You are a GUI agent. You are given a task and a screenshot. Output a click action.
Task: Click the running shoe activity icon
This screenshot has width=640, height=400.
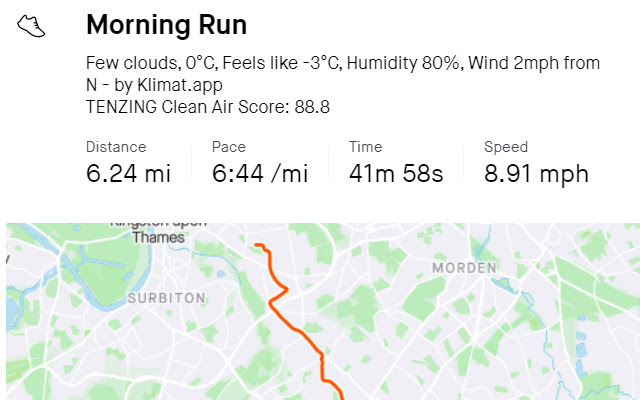[x=32, y=26]
